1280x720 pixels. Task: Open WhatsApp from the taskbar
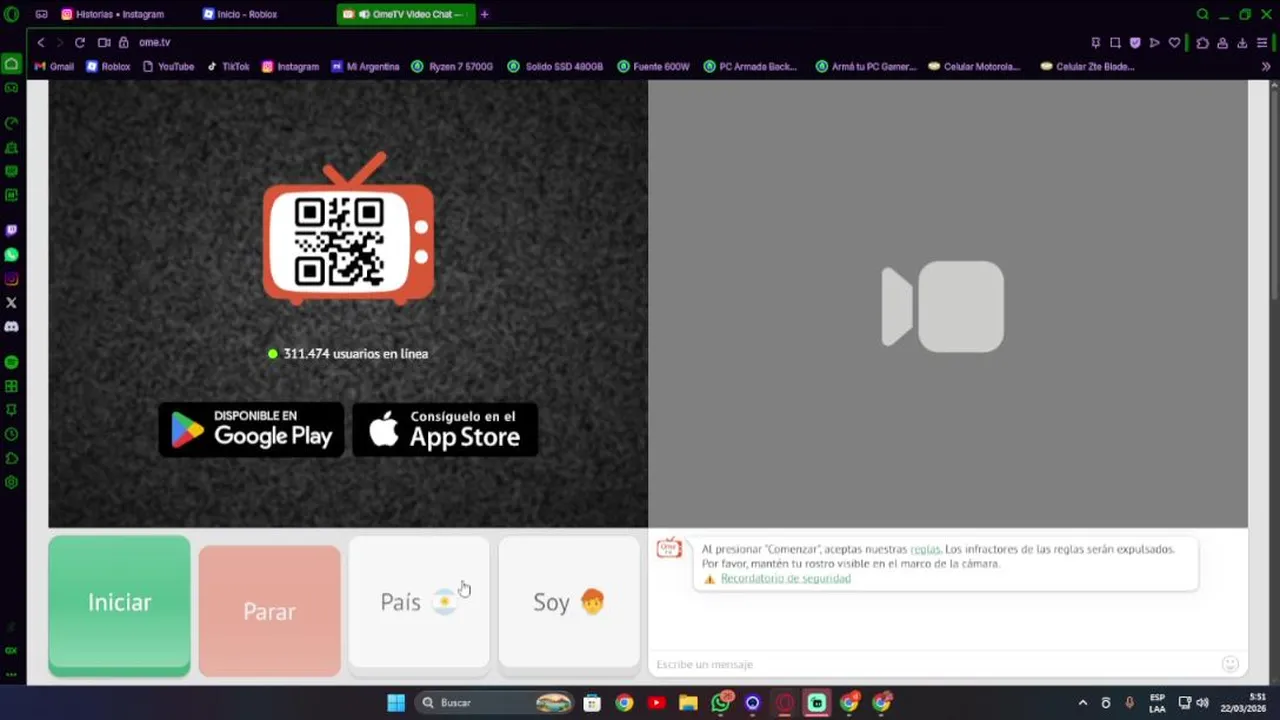pyautogui.click(x=720, y=702)
